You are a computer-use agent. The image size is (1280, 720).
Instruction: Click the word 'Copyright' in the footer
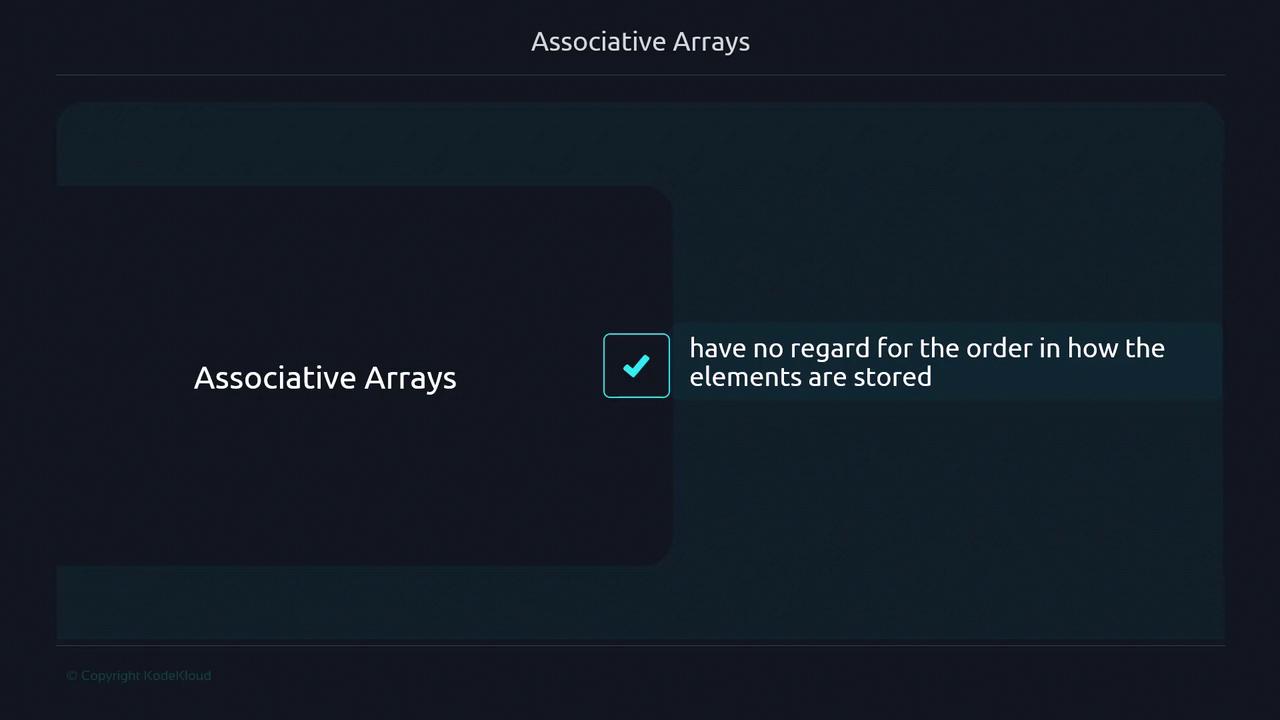110,676
